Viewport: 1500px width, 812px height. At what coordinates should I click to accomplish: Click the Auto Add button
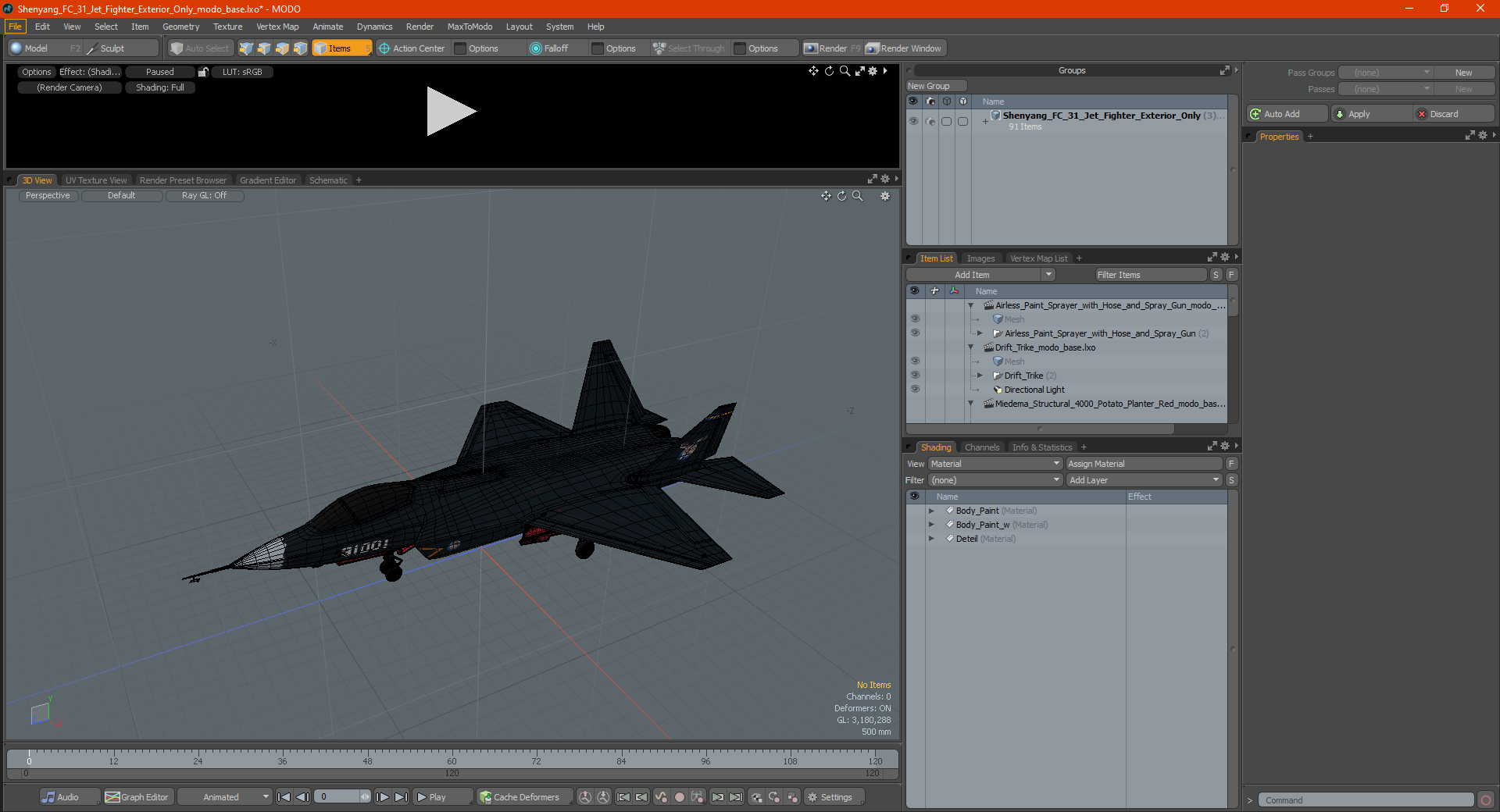[1287, 114]
